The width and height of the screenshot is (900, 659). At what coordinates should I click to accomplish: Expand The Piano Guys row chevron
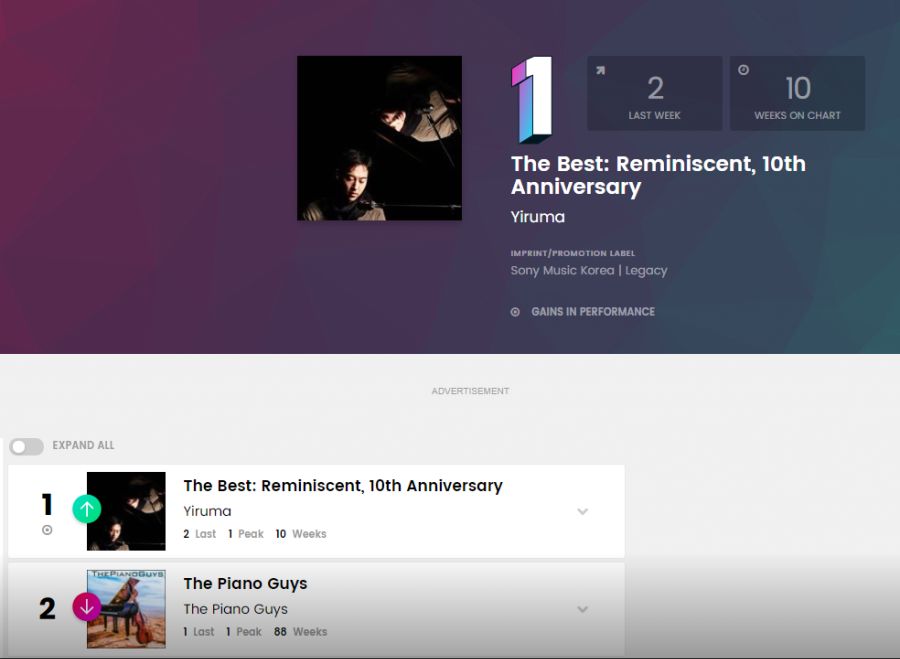582,609
